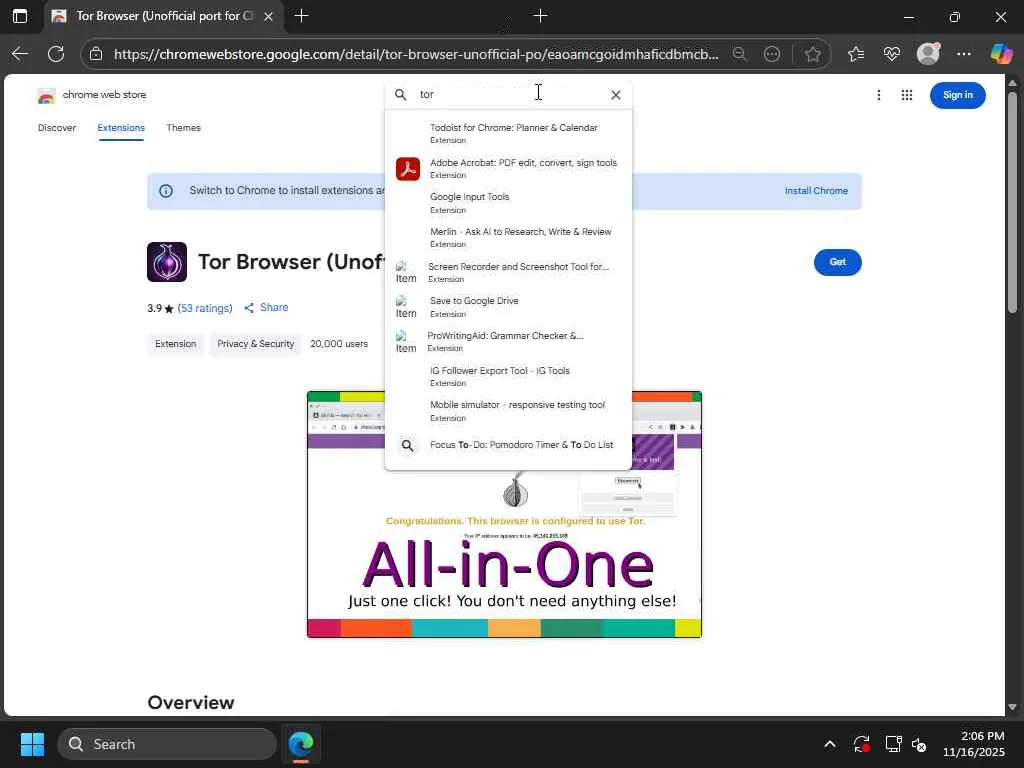Open the Windows Start menu
Image resolution: width=1024 pixels, height=768 pixels.
(x=32, y=744)
